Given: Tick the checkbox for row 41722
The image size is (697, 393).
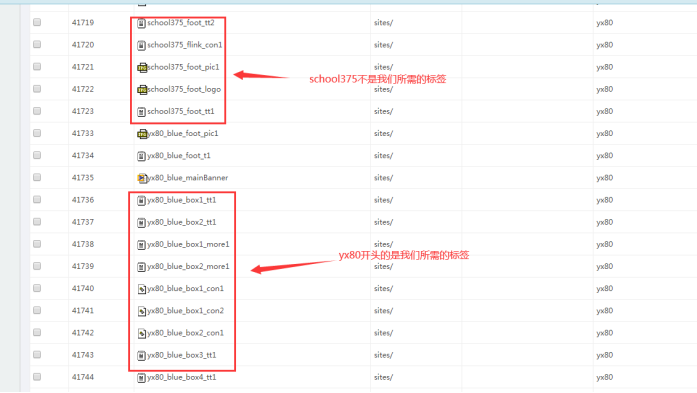Looking at the screenshot, I should point(37,88).
